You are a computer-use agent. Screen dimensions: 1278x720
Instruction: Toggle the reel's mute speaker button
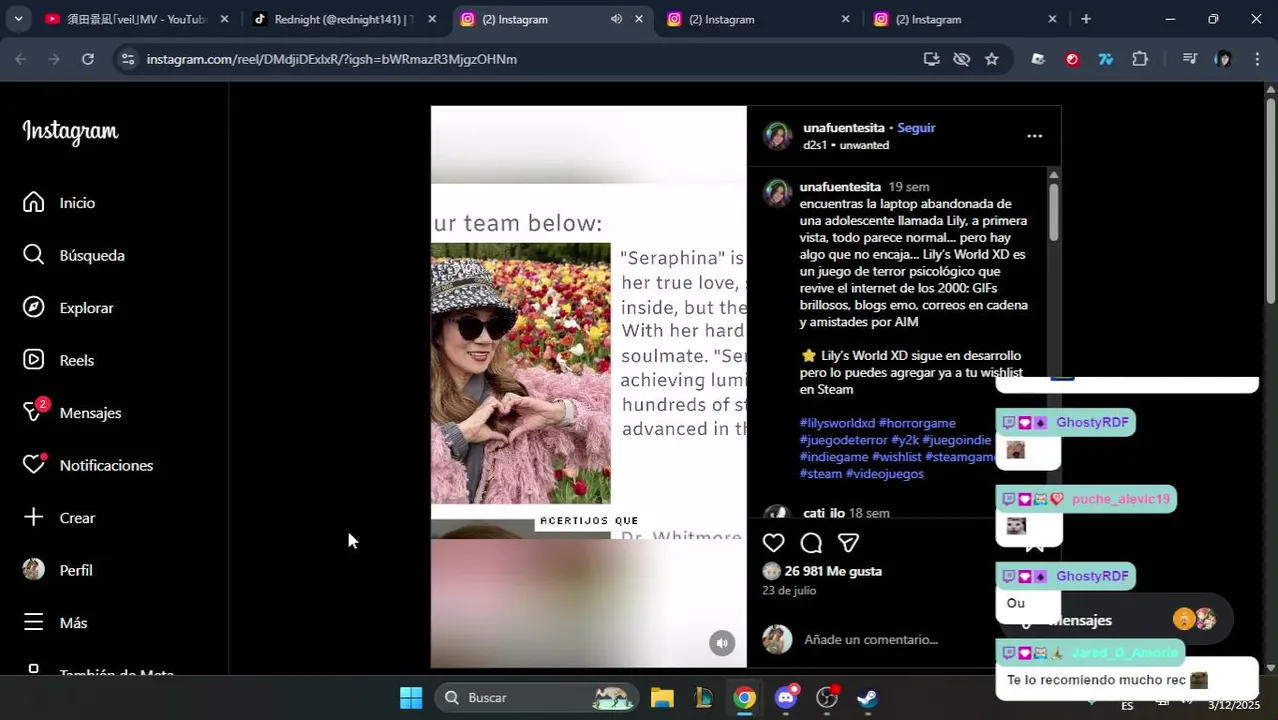point(722,643)
